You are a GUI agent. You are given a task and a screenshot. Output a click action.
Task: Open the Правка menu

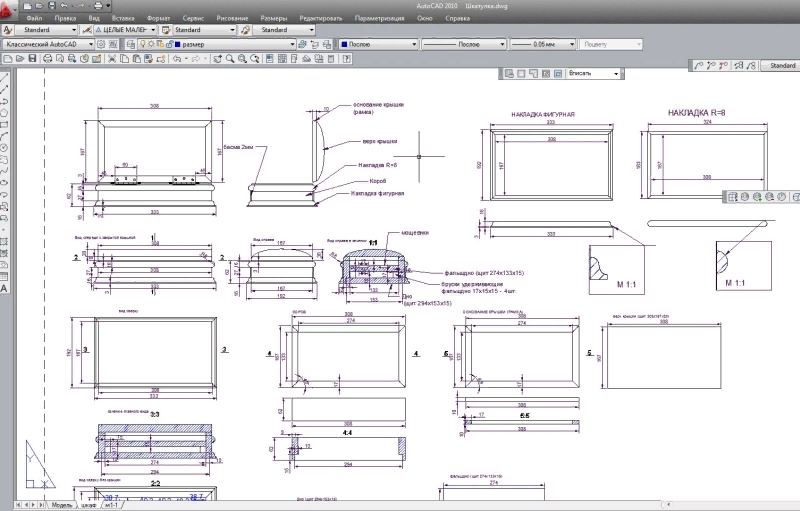(x=65, y=18)
